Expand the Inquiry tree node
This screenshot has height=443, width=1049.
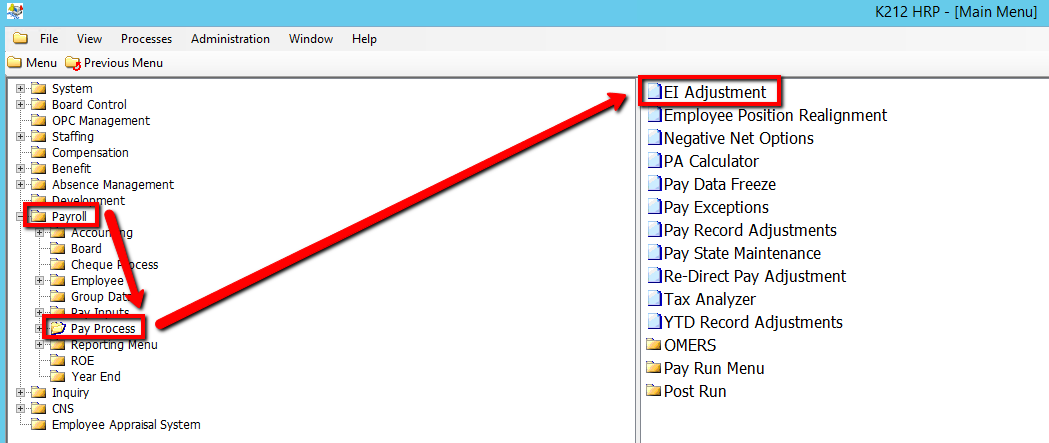20,393
